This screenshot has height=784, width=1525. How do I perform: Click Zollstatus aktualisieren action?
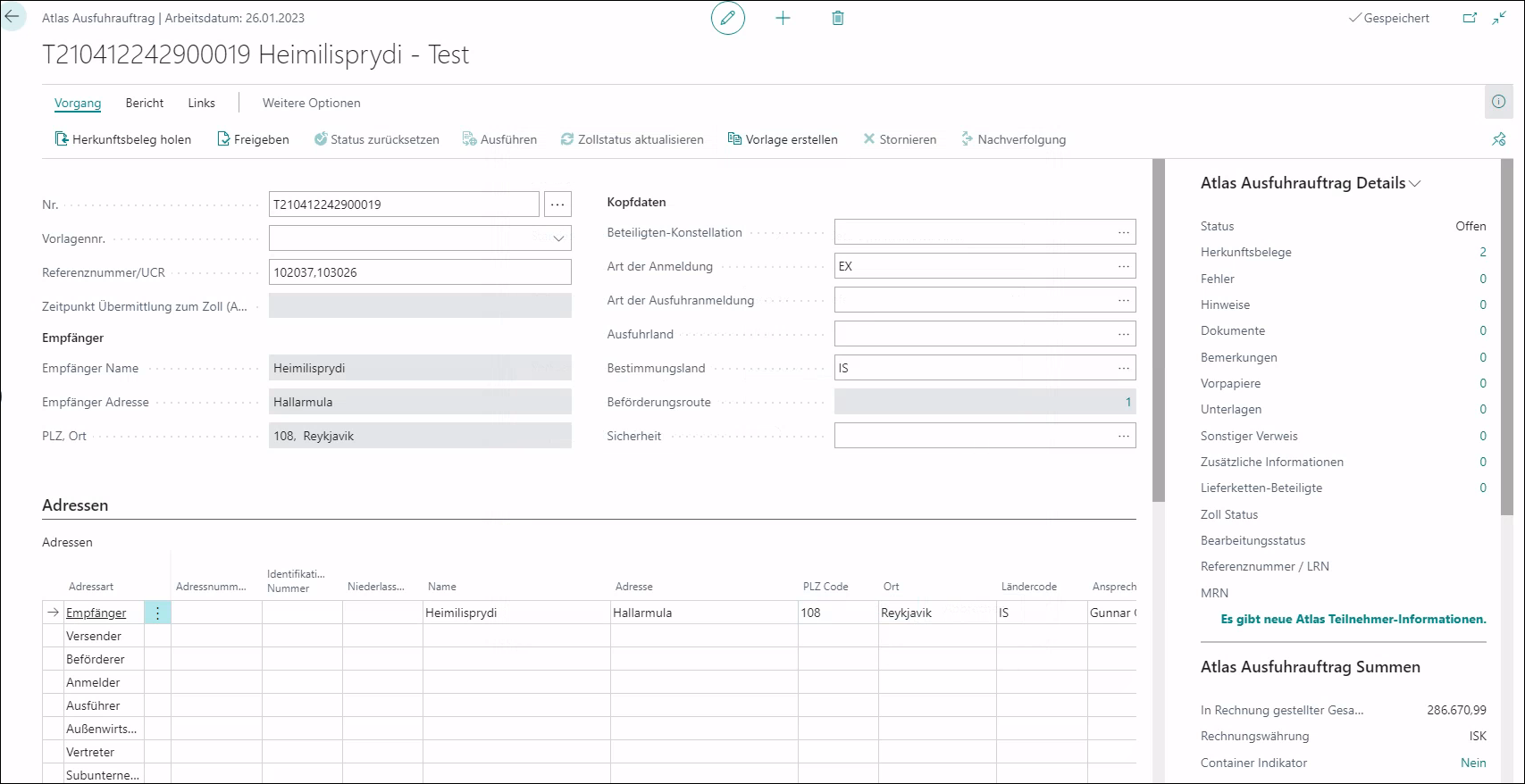tap(632, 139)
